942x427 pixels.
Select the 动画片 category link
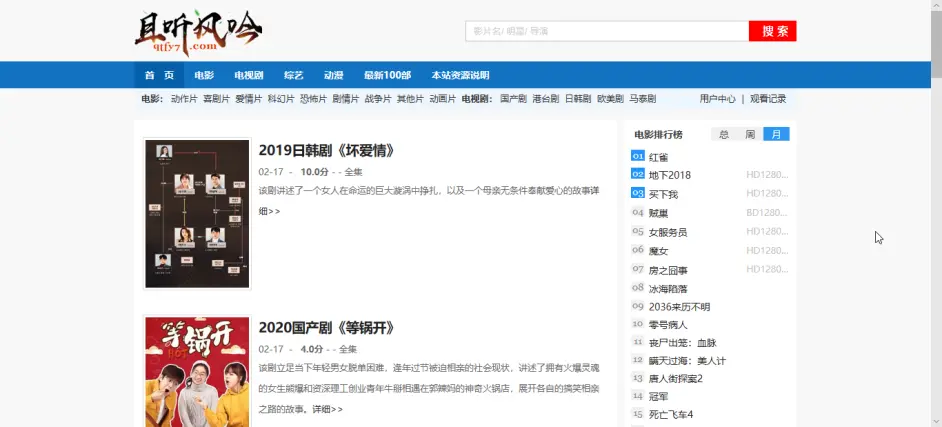tap(443, 99)
